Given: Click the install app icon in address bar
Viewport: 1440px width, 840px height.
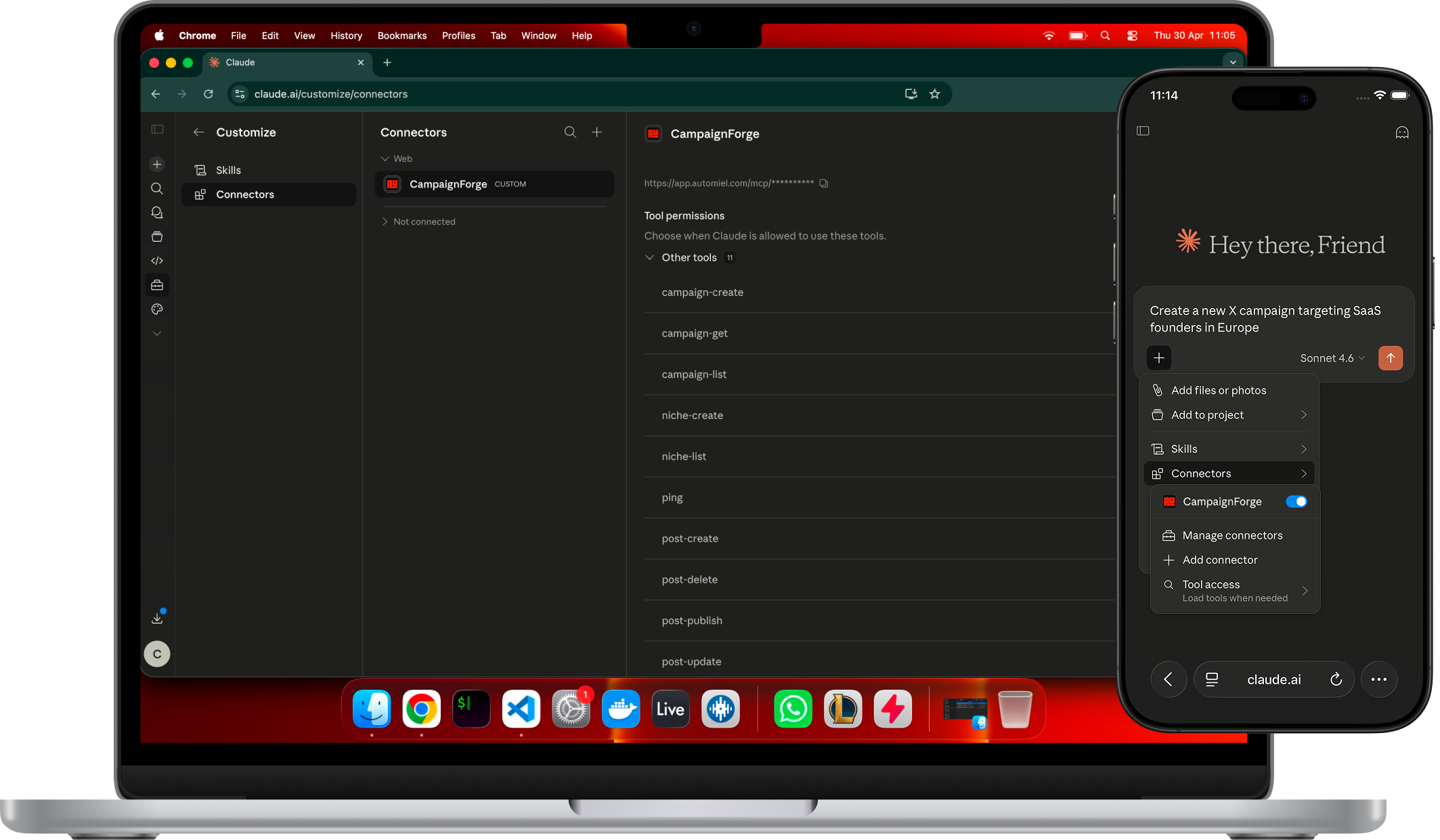Looking at the screenshot, I should [911, 94].
